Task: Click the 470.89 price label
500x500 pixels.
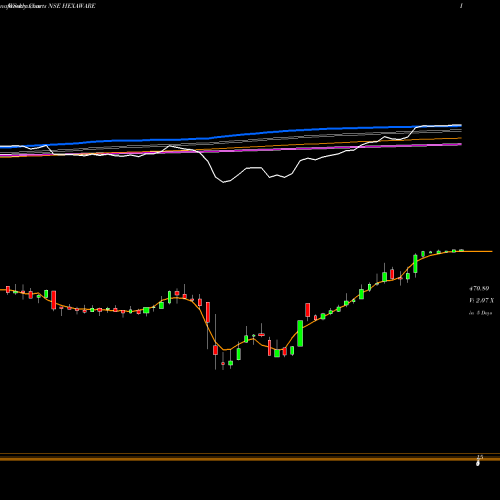Action: (x=479, y=288)
